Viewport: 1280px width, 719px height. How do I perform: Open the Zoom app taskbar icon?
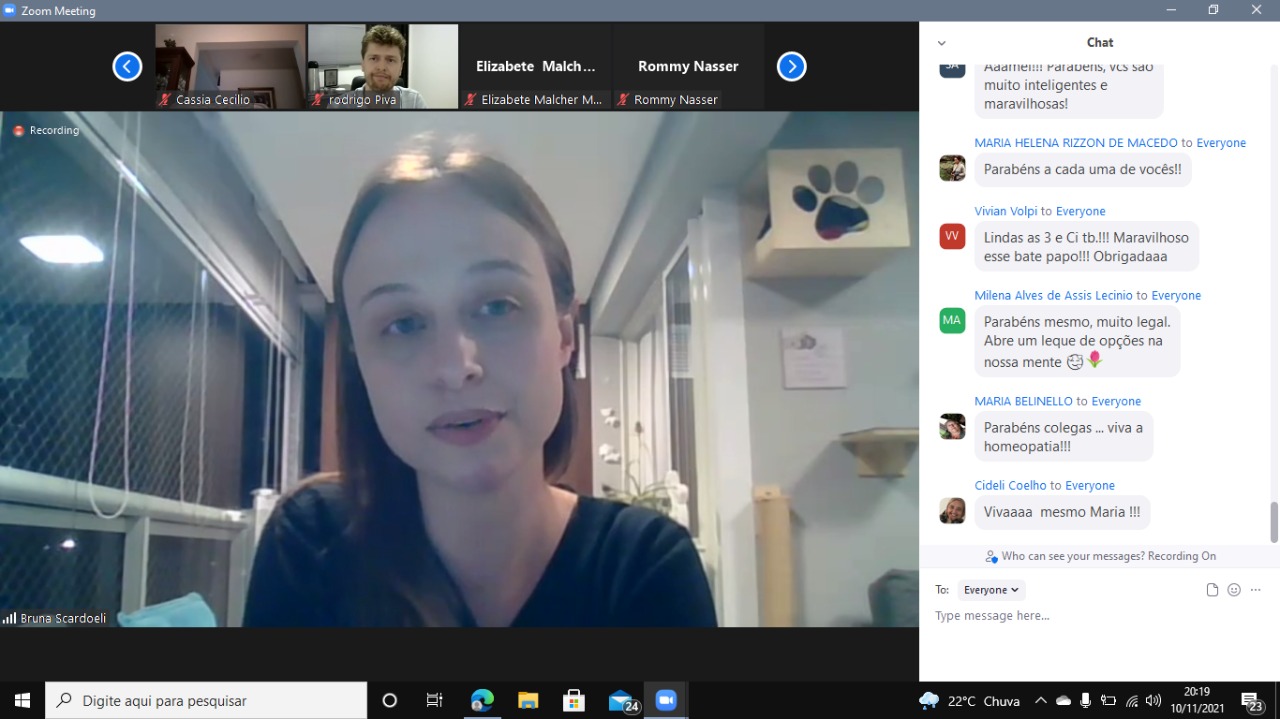[666, 700]
